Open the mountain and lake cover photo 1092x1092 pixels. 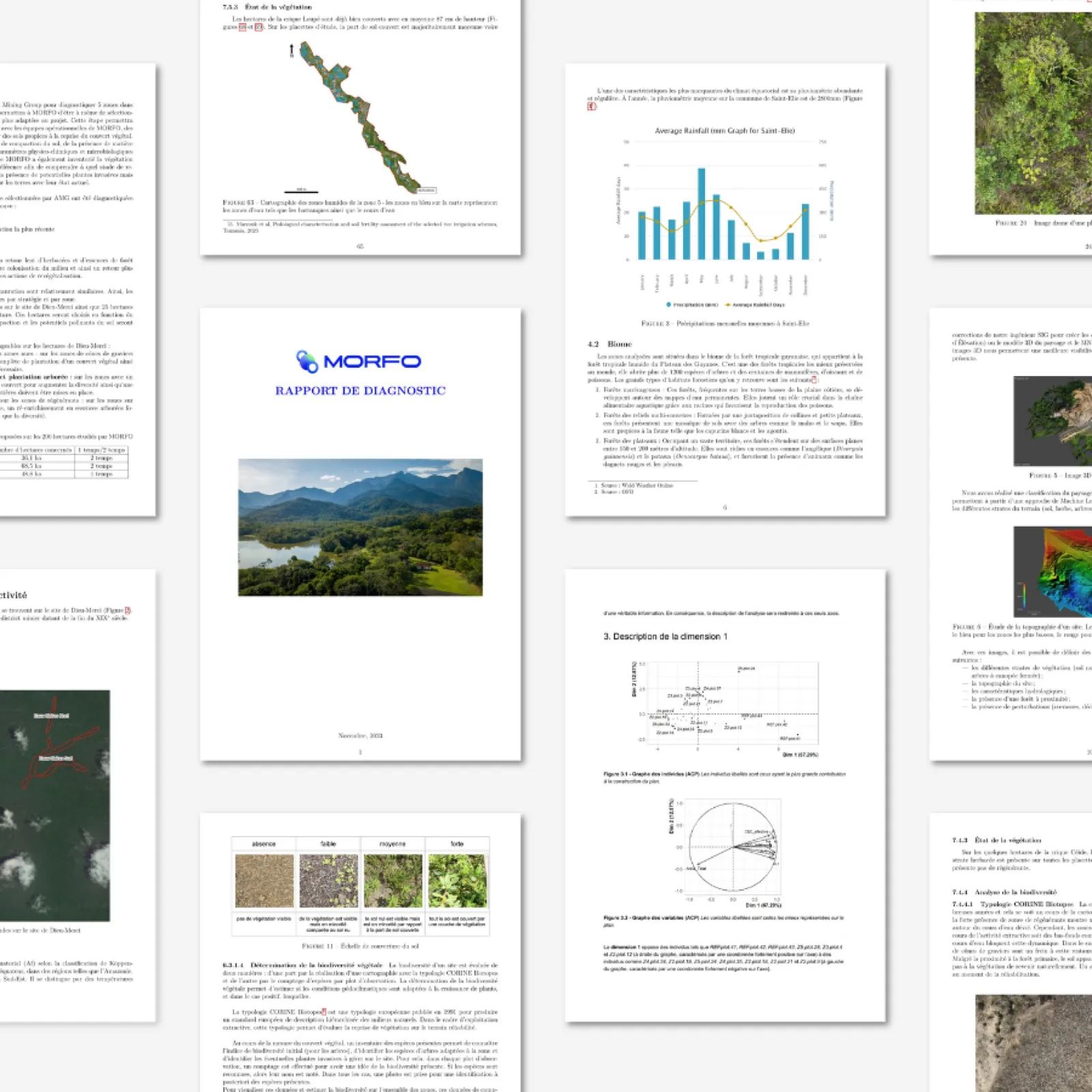360,528
